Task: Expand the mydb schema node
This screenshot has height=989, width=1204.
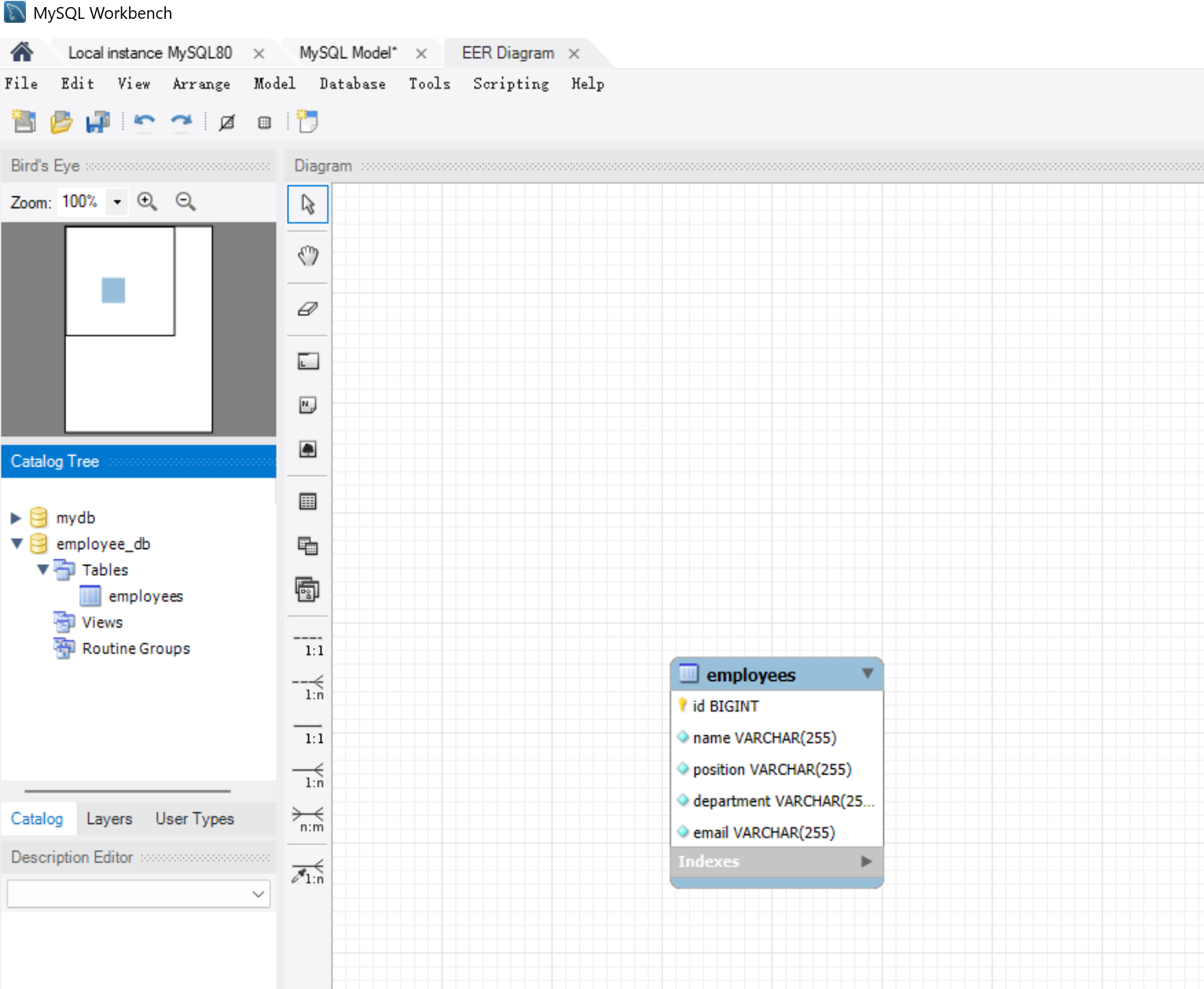Action: click(16, 518)
